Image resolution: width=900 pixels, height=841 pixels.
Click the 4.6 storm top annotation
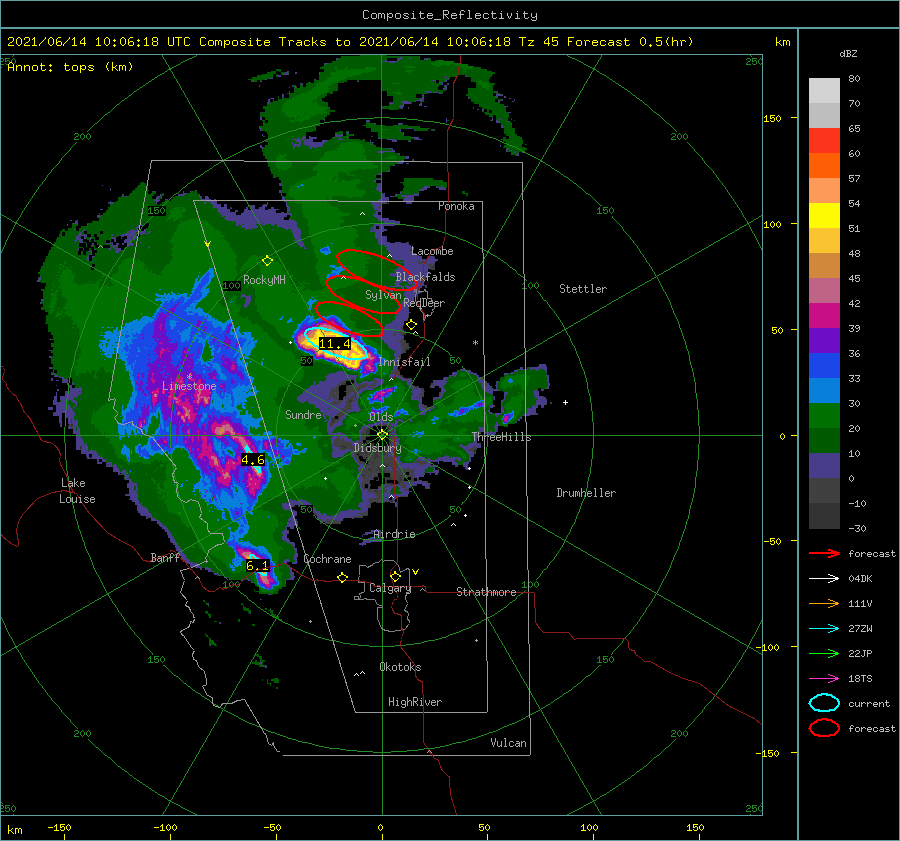[253, 460]
